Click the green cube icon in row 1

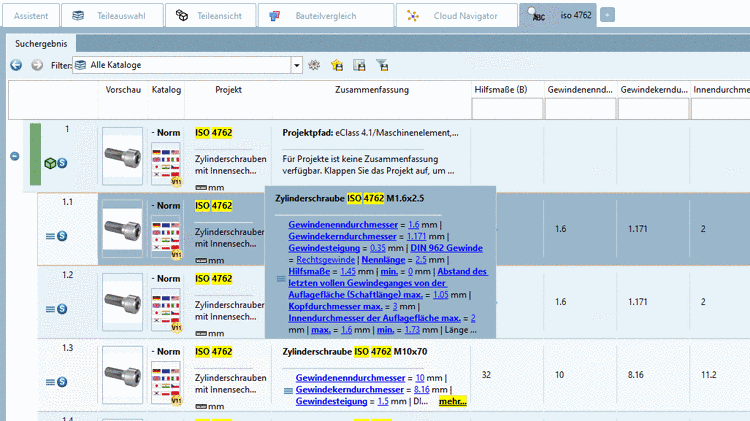tap(50, 163)
